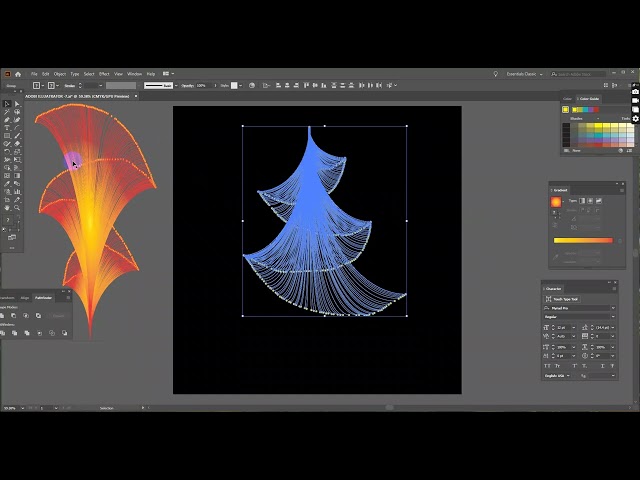Select the Zoom tool

coord(17,208)
